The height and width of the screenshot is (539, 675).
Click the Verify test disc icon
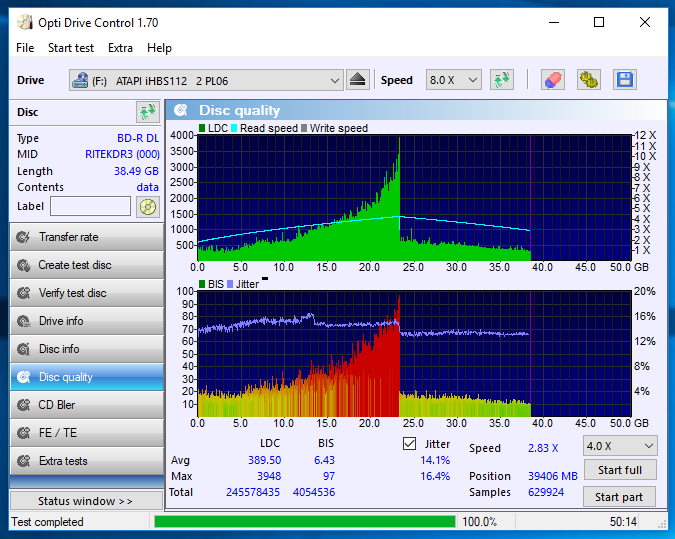23,293
